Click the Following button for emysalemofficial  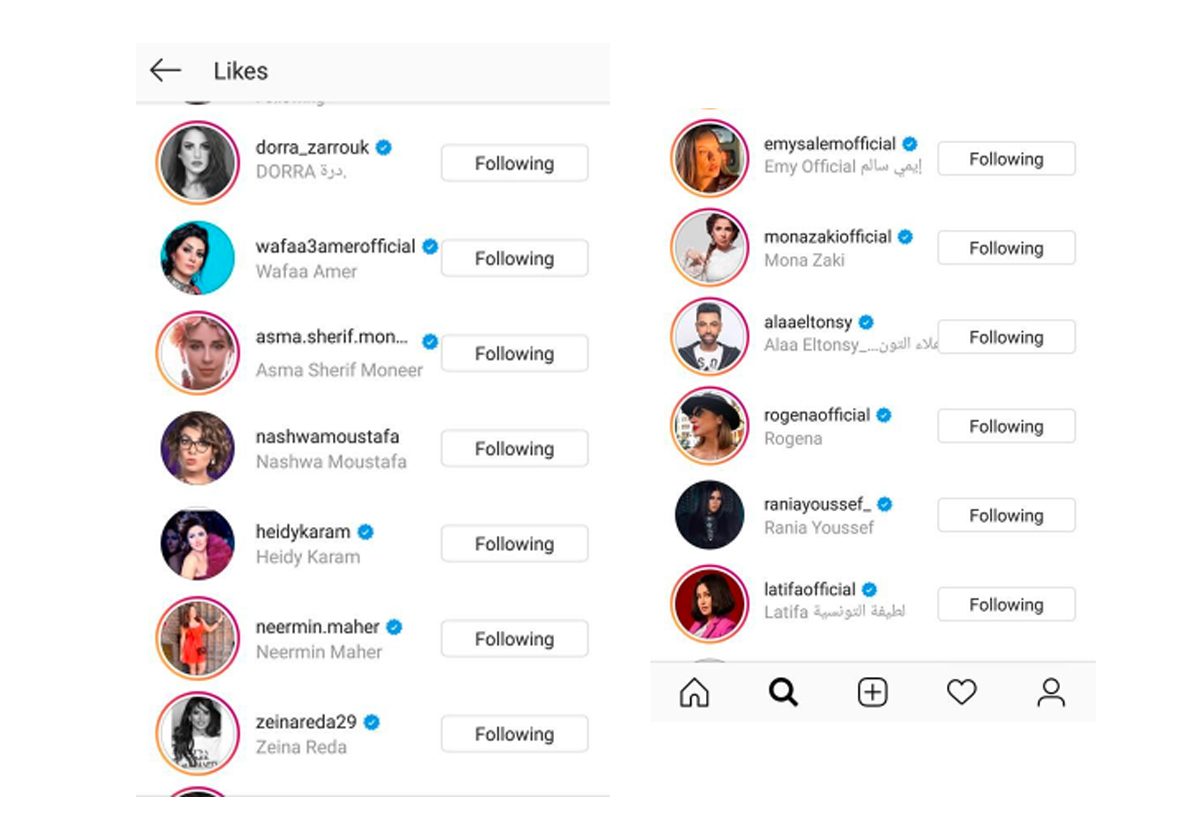pyautogui.click(x=1006, y=159)
